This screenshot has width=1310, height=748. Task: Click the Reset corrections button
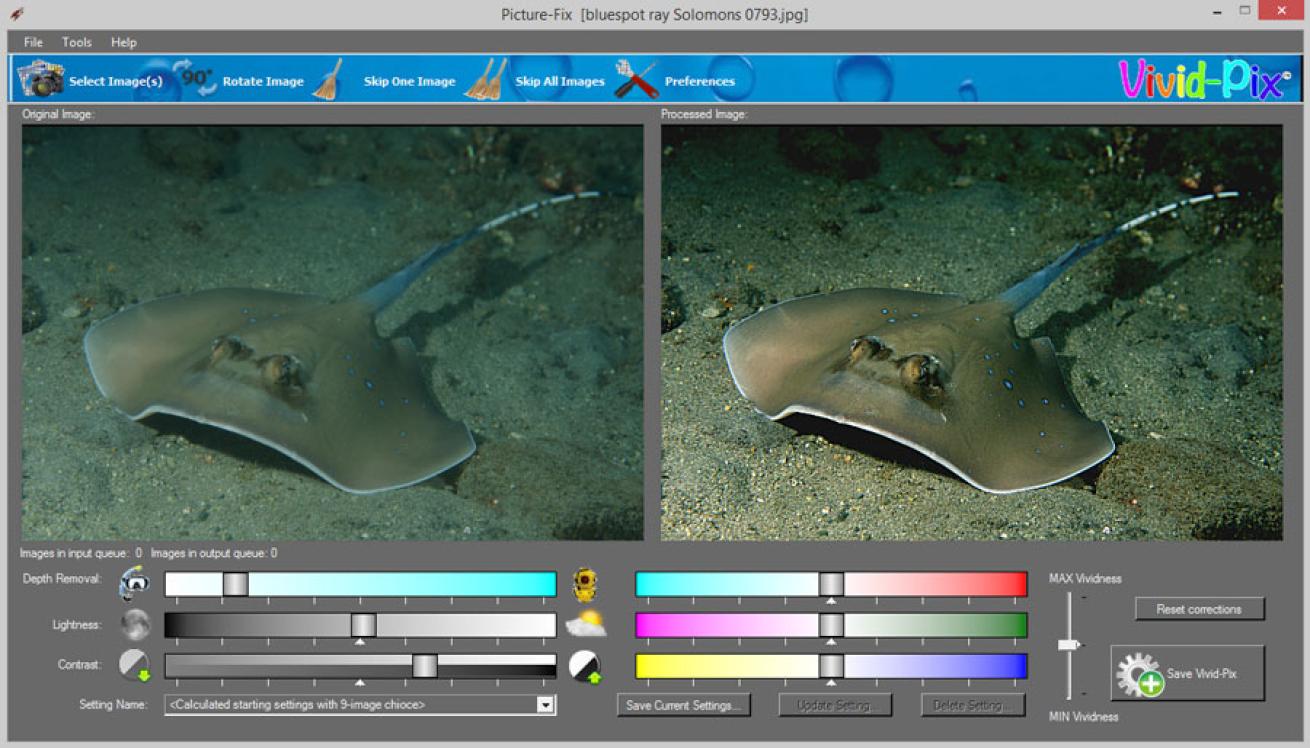(1199, 609)
